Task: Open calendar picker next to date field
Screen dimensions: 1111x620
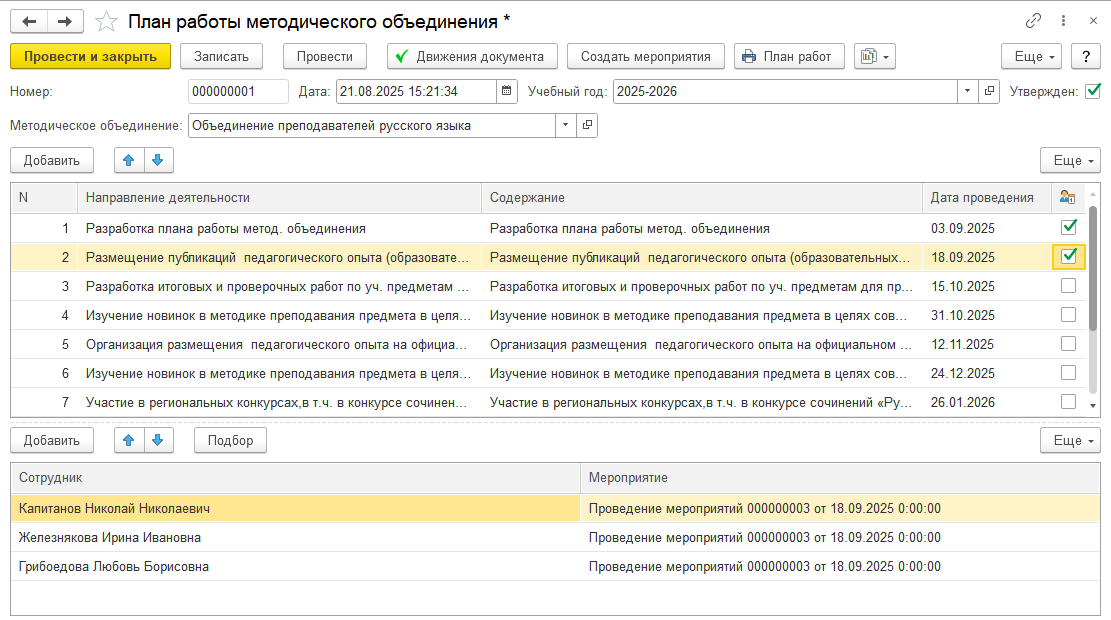Action: click(x=507, y=91)
